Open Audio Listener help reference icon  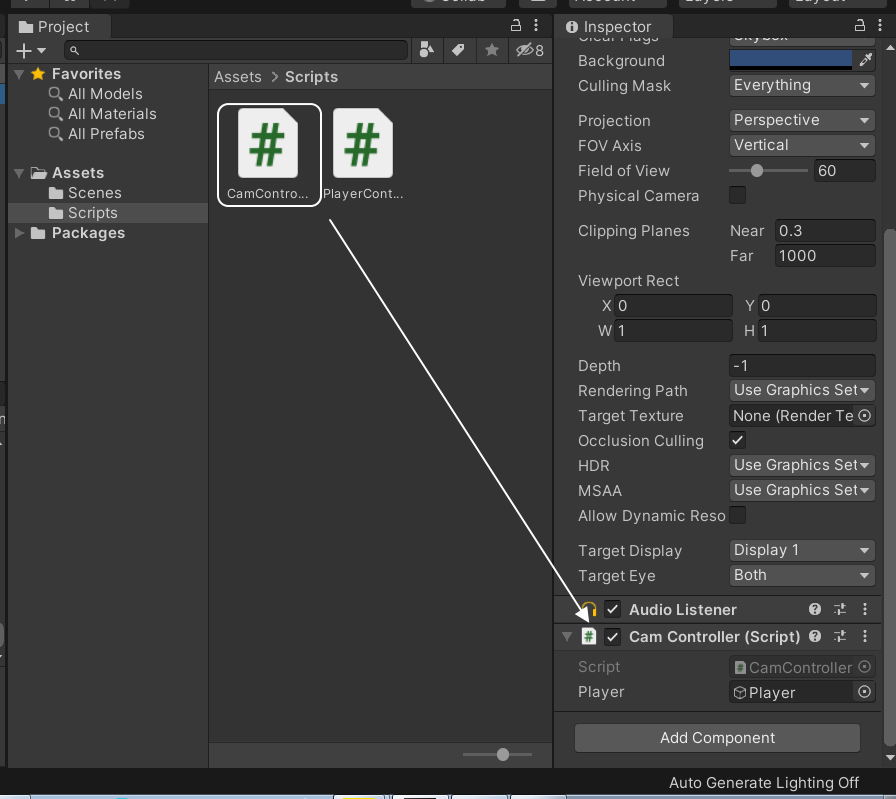coord(815,609)
